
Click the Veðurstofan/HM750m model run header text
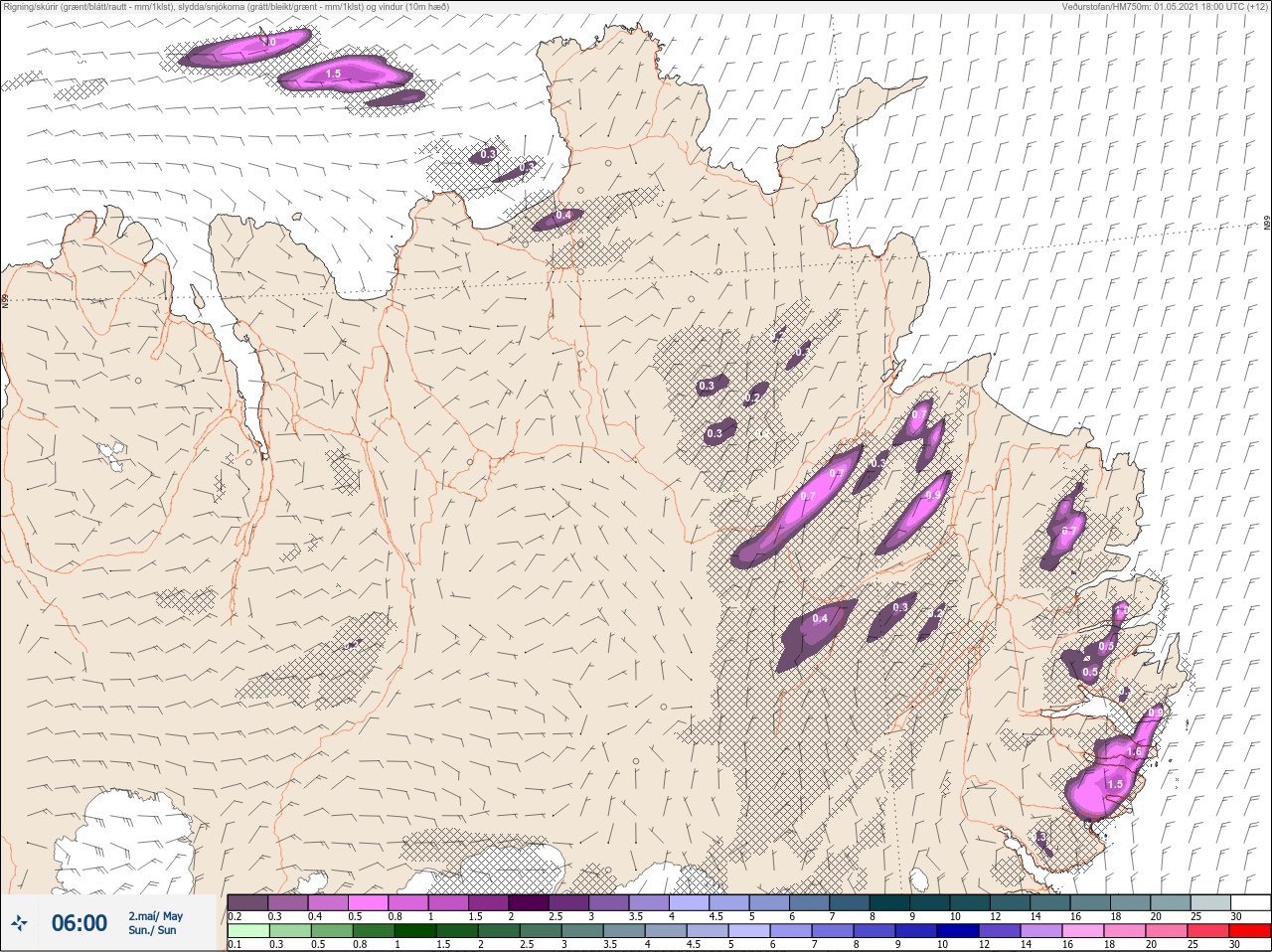coord(1165,6)
